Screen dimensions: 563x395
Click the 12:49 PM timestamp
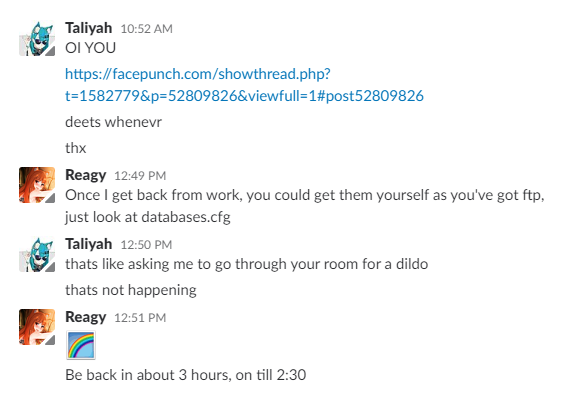(x=140, y=176)
